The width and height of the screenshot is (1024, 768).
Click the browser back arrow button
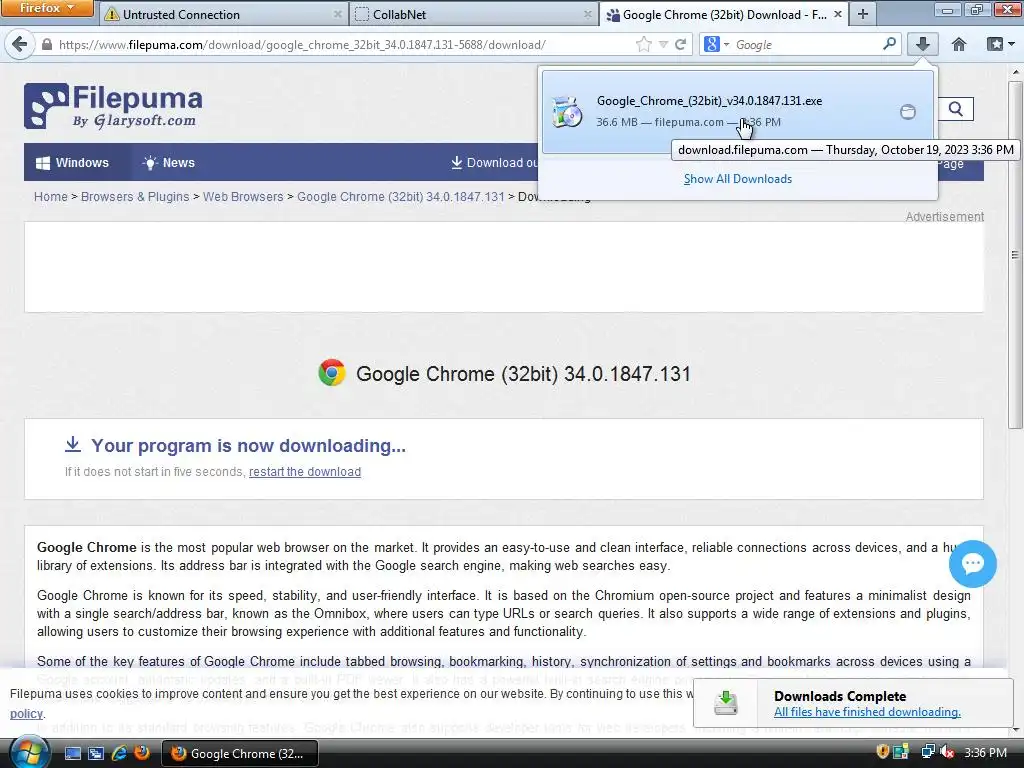click(20, 44)
